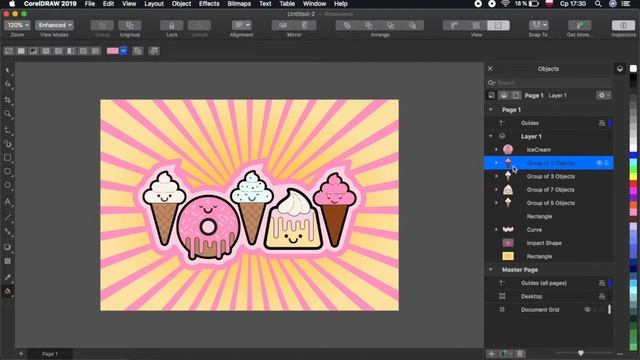640x360 pixels.
Task: Click the new layer plus button
Action: [x=492, y=353]
